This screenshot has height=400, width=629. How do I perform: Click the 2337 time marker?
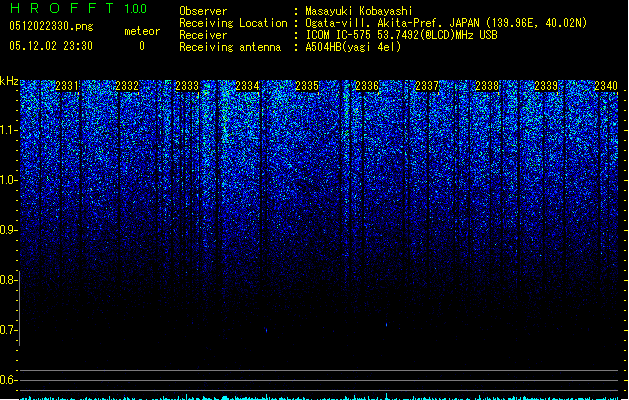(427, 86)
